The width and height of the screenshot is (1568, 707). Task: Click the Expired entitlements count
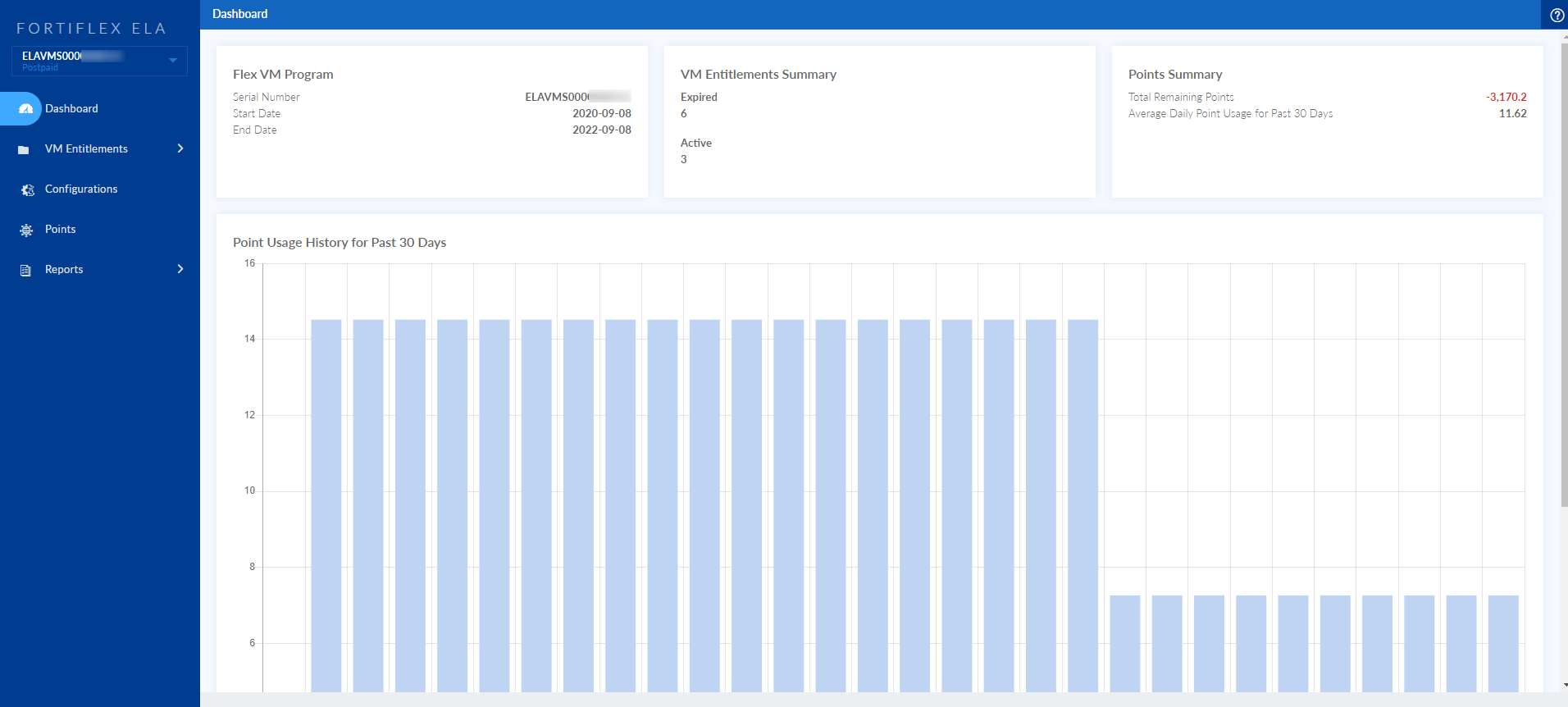coord(684,114)
